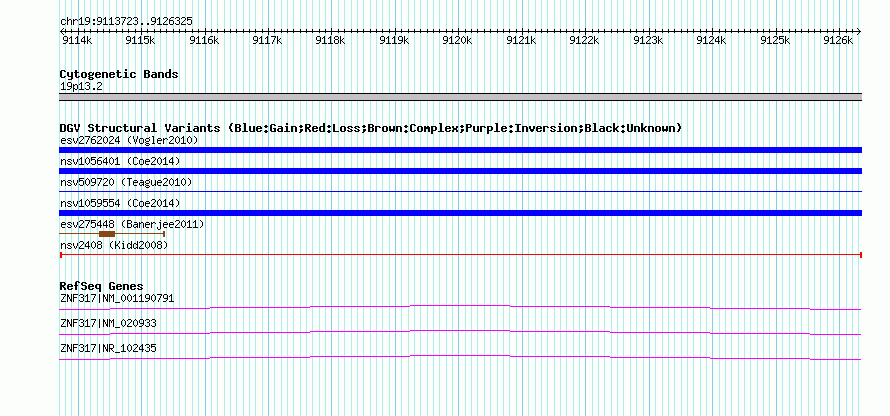
Task: Click the 9124k ruler tick label
Action: tap(711, 40)
